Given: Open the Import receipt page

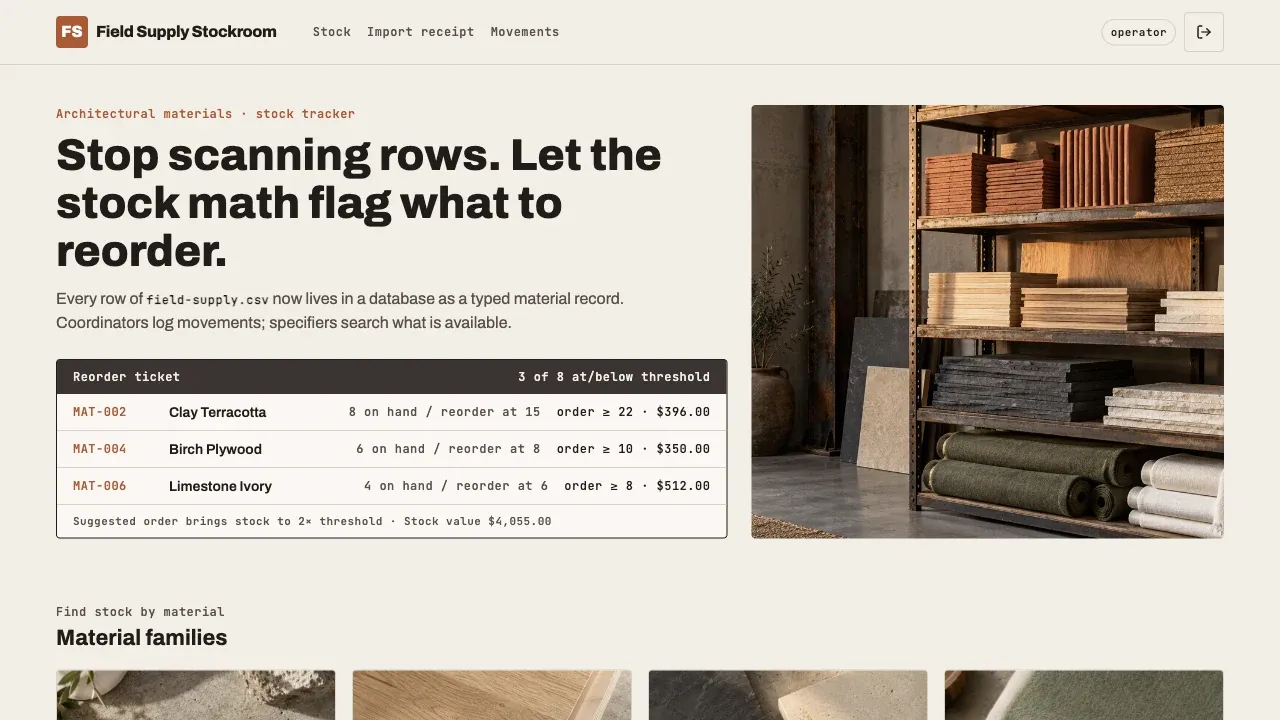Looking at the screenshot, I should click(x=421, y=32).
